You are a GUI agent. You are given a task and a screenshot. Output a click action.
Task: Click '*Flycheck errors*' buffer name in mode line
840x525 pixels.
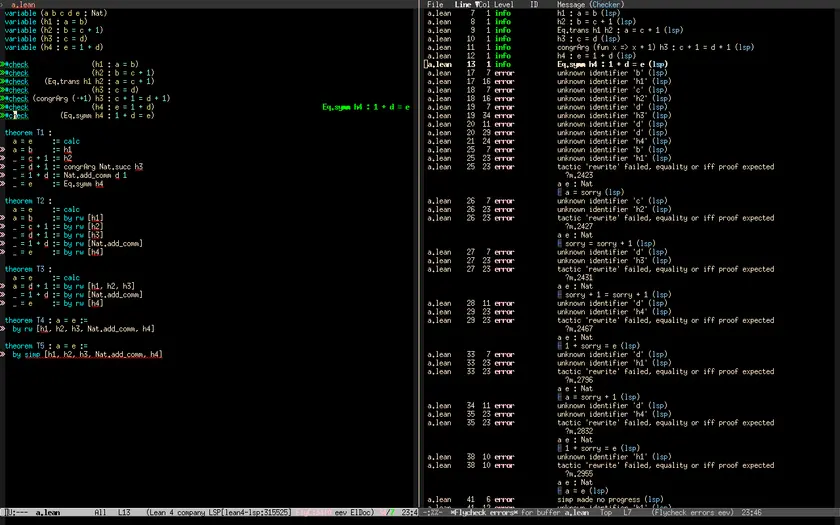click(x=483, y=513)
